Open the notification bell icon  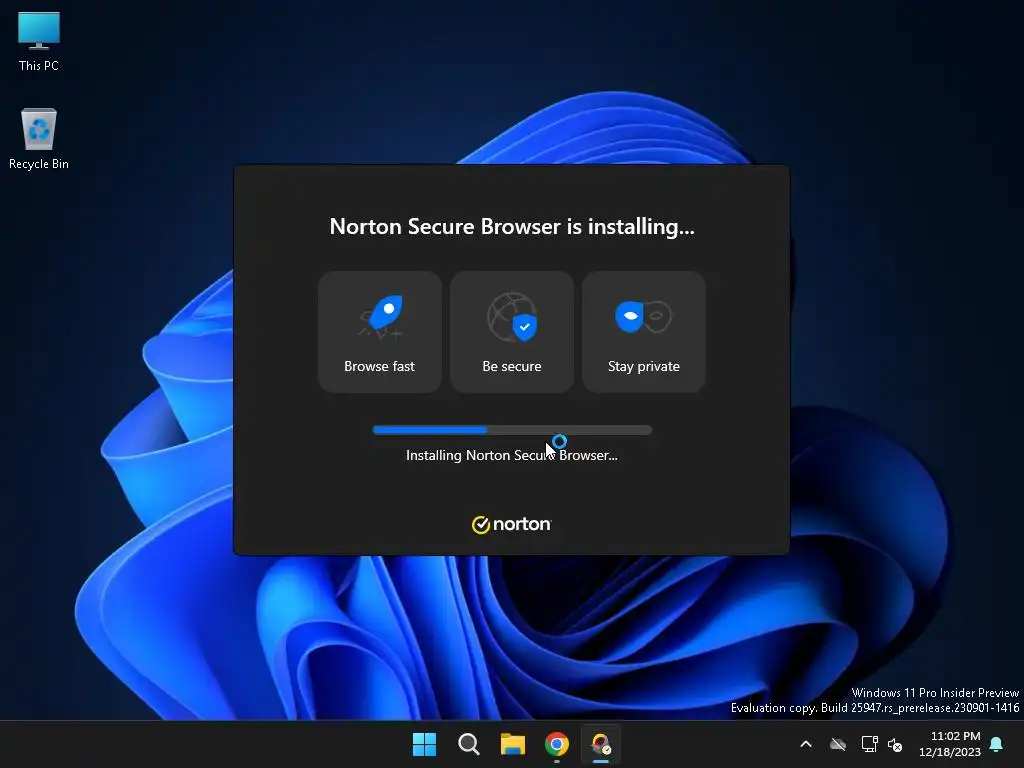[x=997, y=744]
